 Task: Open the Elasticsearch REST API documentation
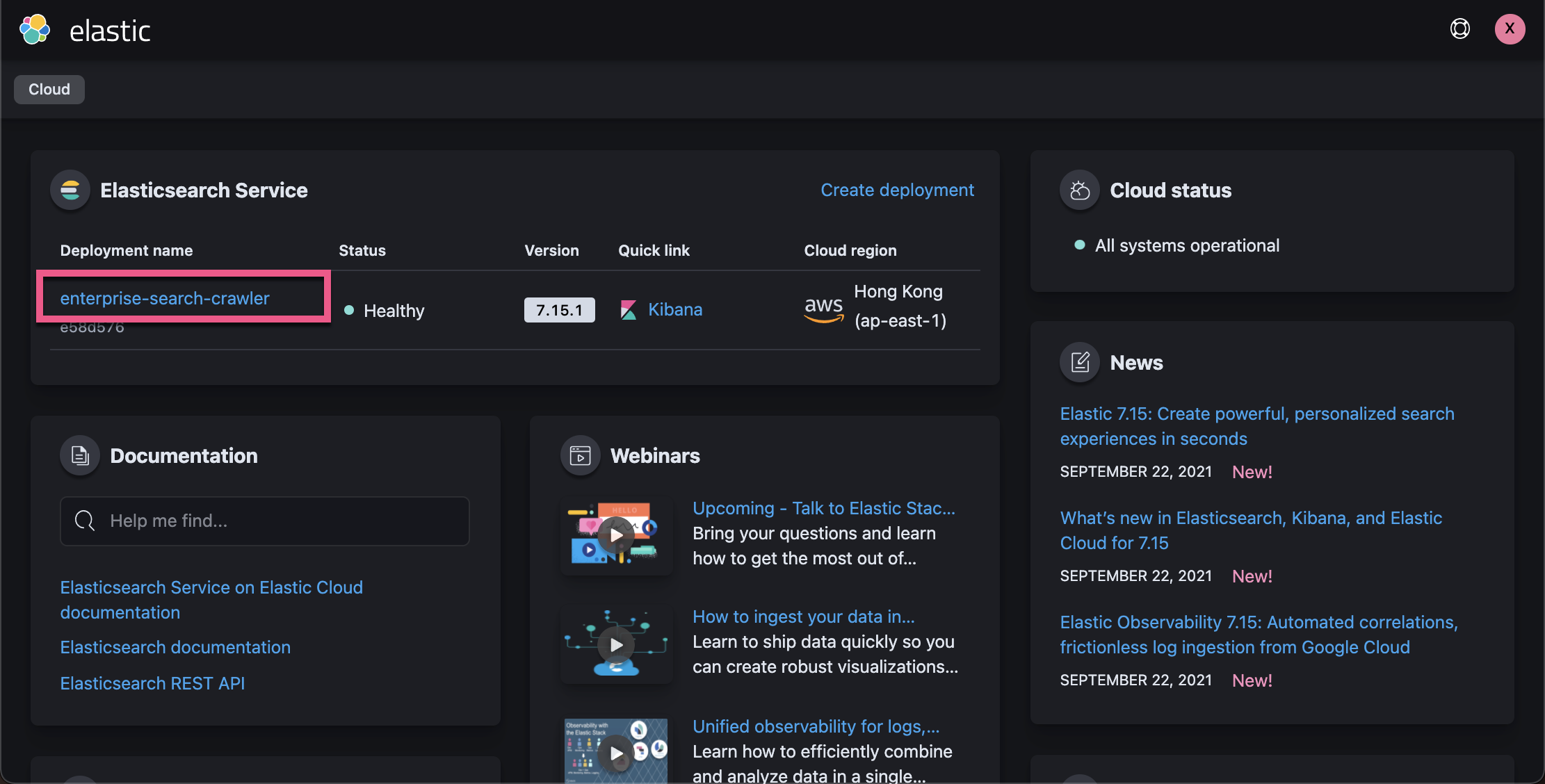tap(152, 683)
